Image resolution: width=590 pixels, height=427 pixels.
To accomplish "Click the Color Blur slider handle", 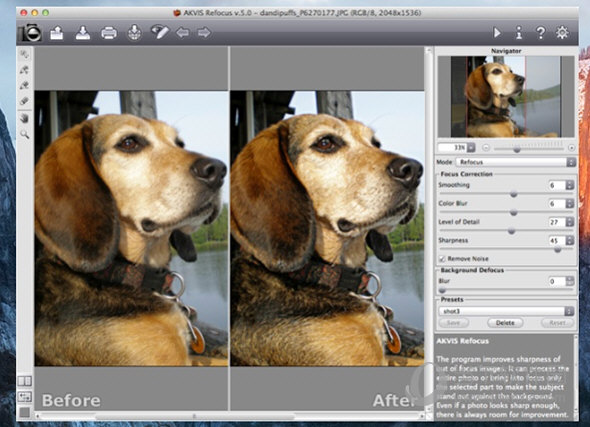I will pyautogui.click(x=513, y=213).
